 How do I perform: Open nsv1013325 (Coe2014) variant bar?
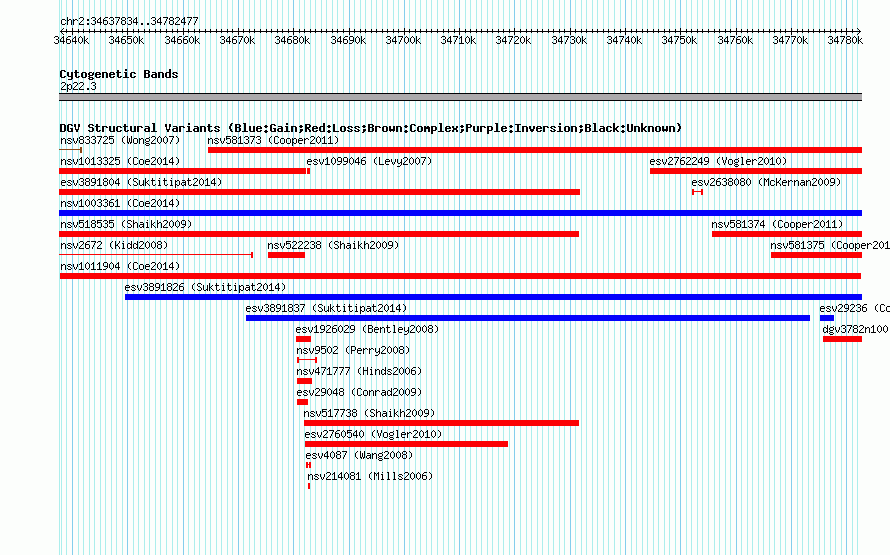(183, 171)
